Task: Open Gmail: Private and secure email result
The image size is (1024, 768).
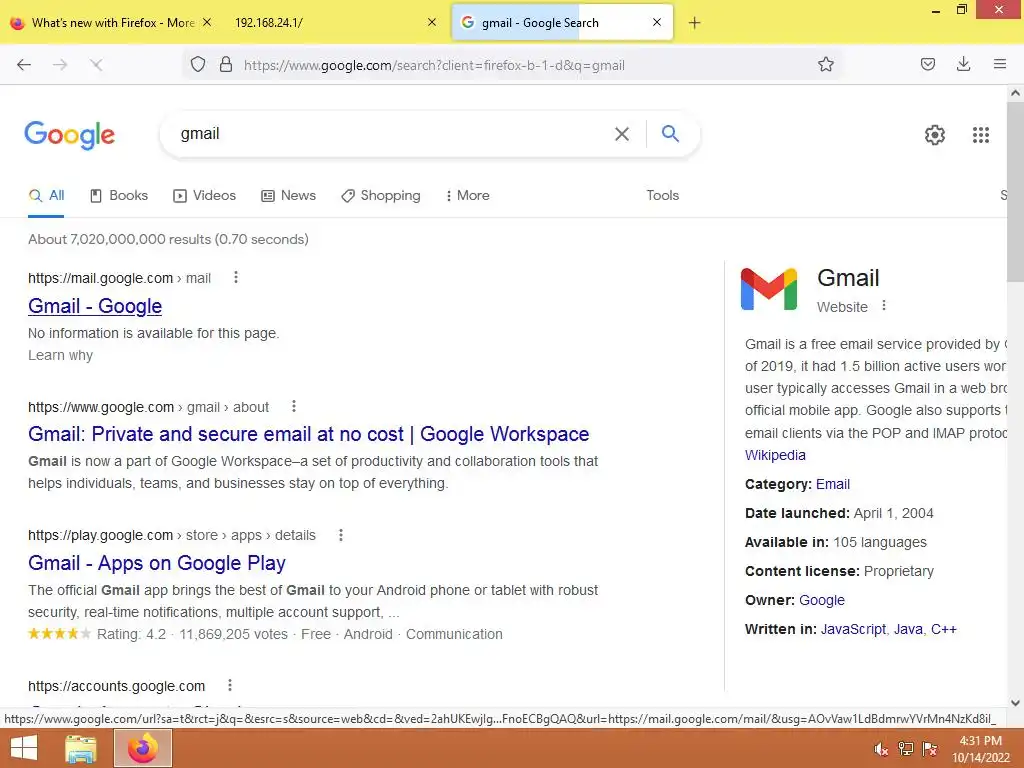Action: click(x=308, y=434)
